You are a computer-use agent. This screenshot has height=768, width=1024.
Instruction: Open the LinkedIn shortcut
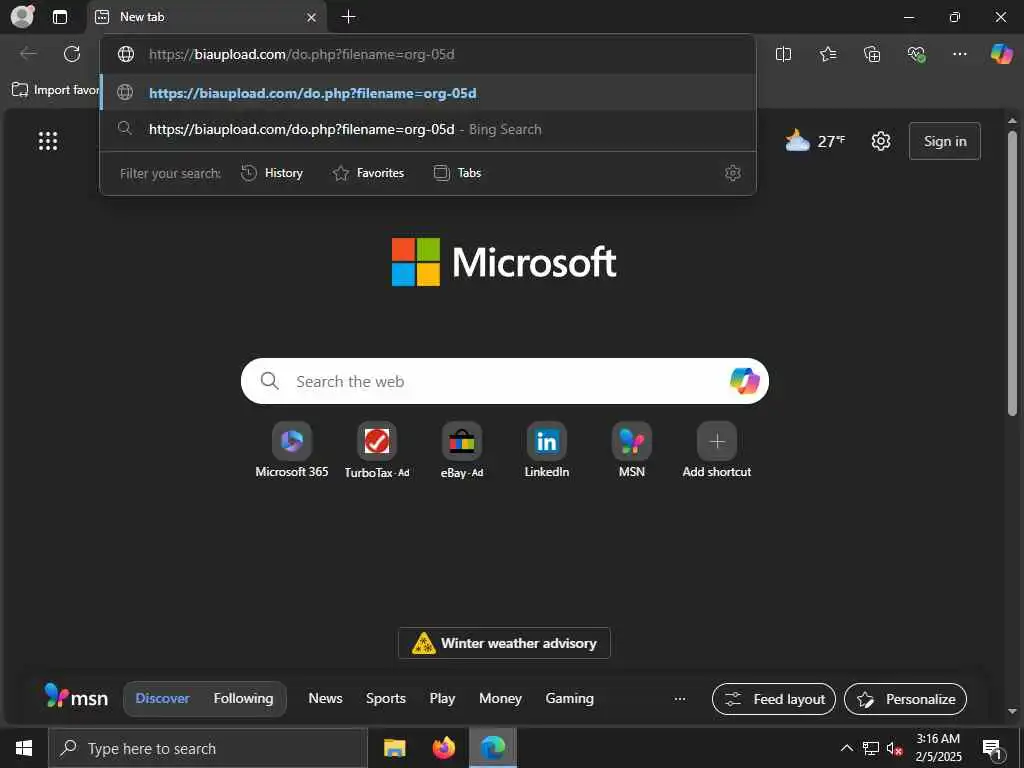pyautogui.click(x=547, y=450)
